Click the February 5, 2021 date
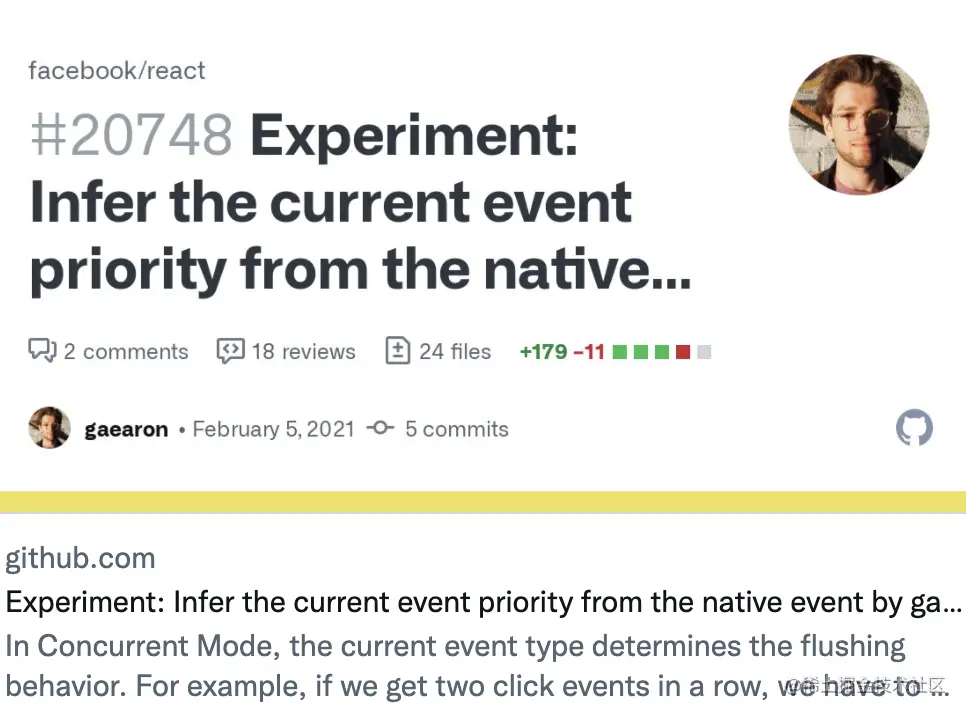This screenshot has width=966, height=716. 273,428
